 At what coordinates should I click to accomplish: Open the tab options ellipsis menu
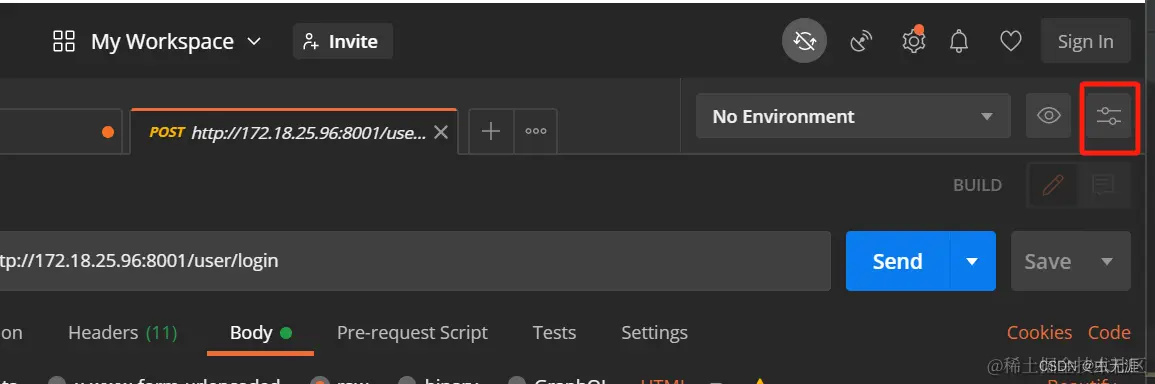pos(536,132)
